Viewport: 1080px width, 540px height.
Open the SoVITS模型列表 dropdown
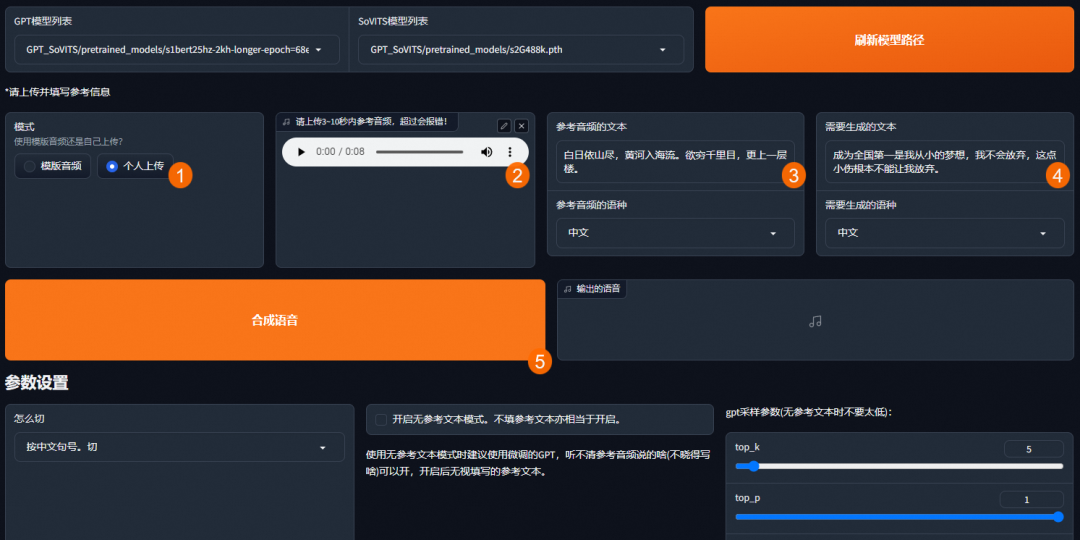[x=521, y=50]
